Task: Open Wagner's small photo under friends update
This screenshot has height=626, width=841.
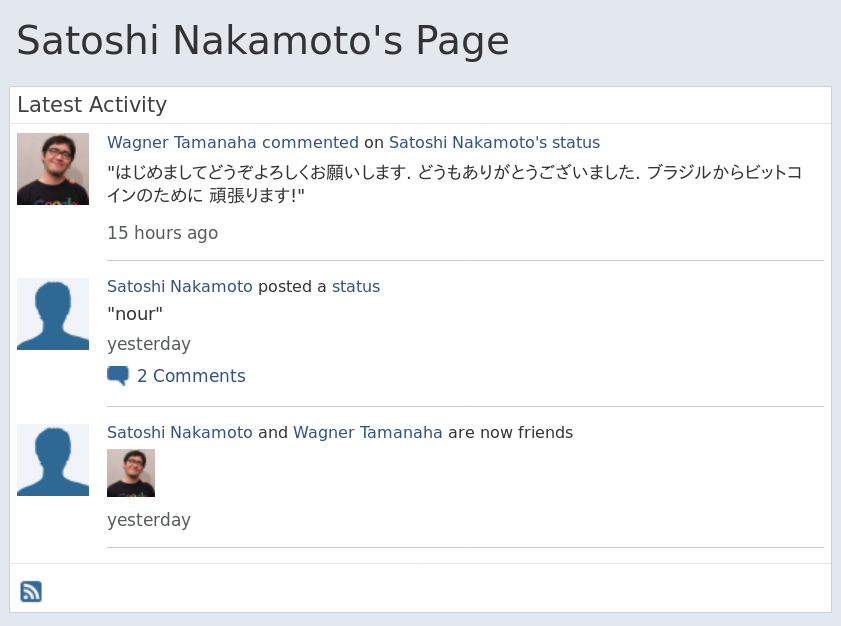Action: pyautogui.click(x=131, y=473)
